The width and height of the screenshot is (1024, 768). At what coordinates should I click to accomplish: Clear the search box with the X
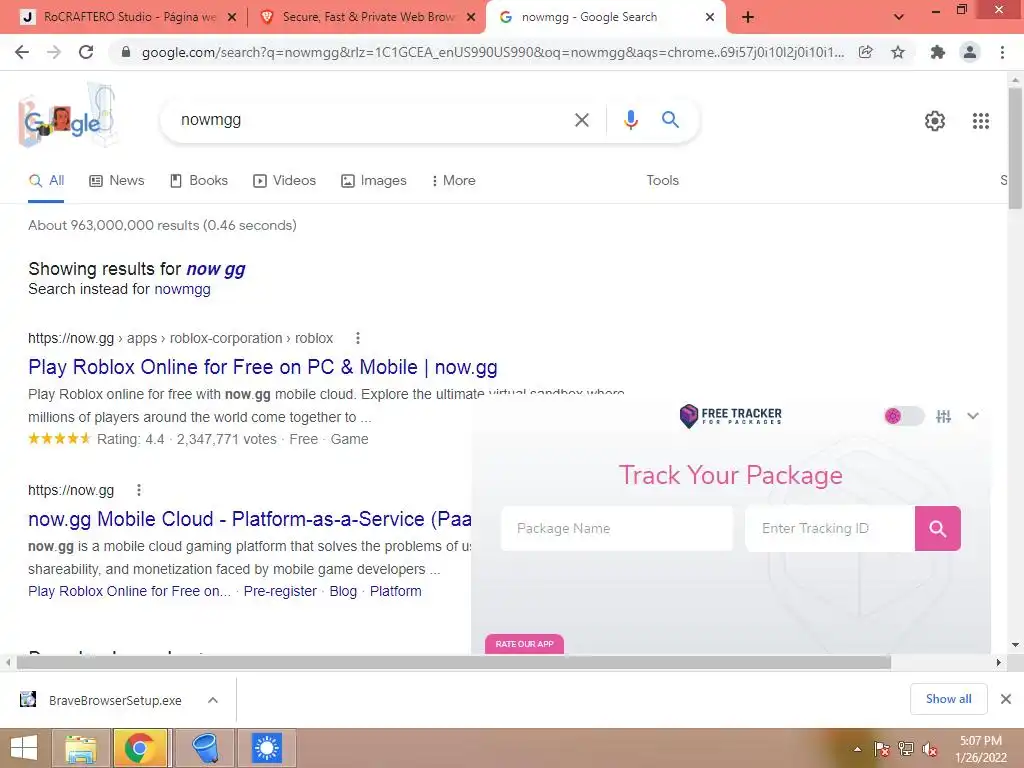(x=581, y=120)
